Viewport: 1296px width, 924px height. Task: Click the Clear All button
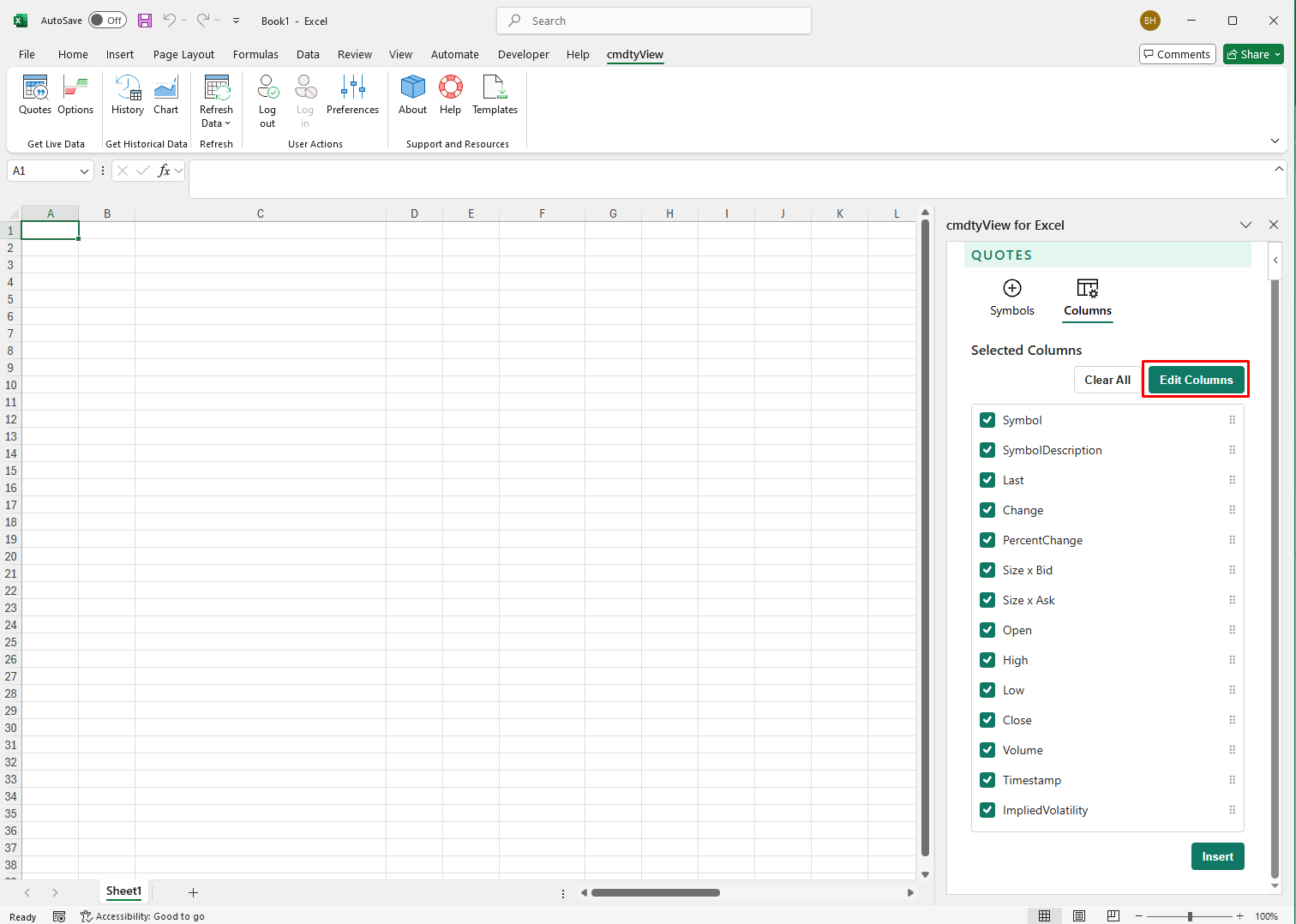[1107, 380]
